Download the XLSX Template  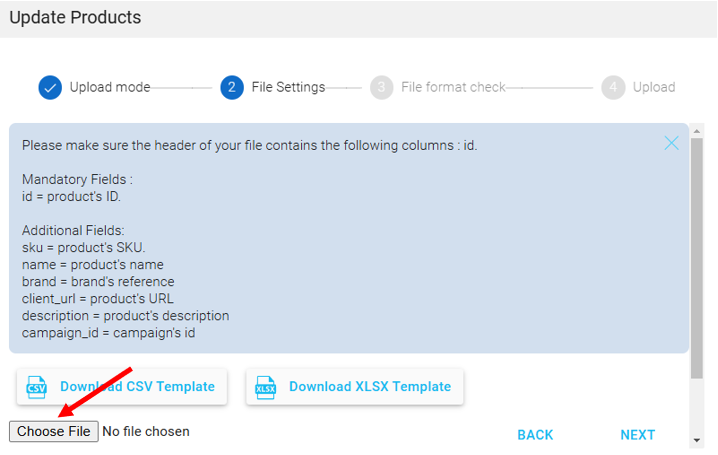tap(354, 387)
